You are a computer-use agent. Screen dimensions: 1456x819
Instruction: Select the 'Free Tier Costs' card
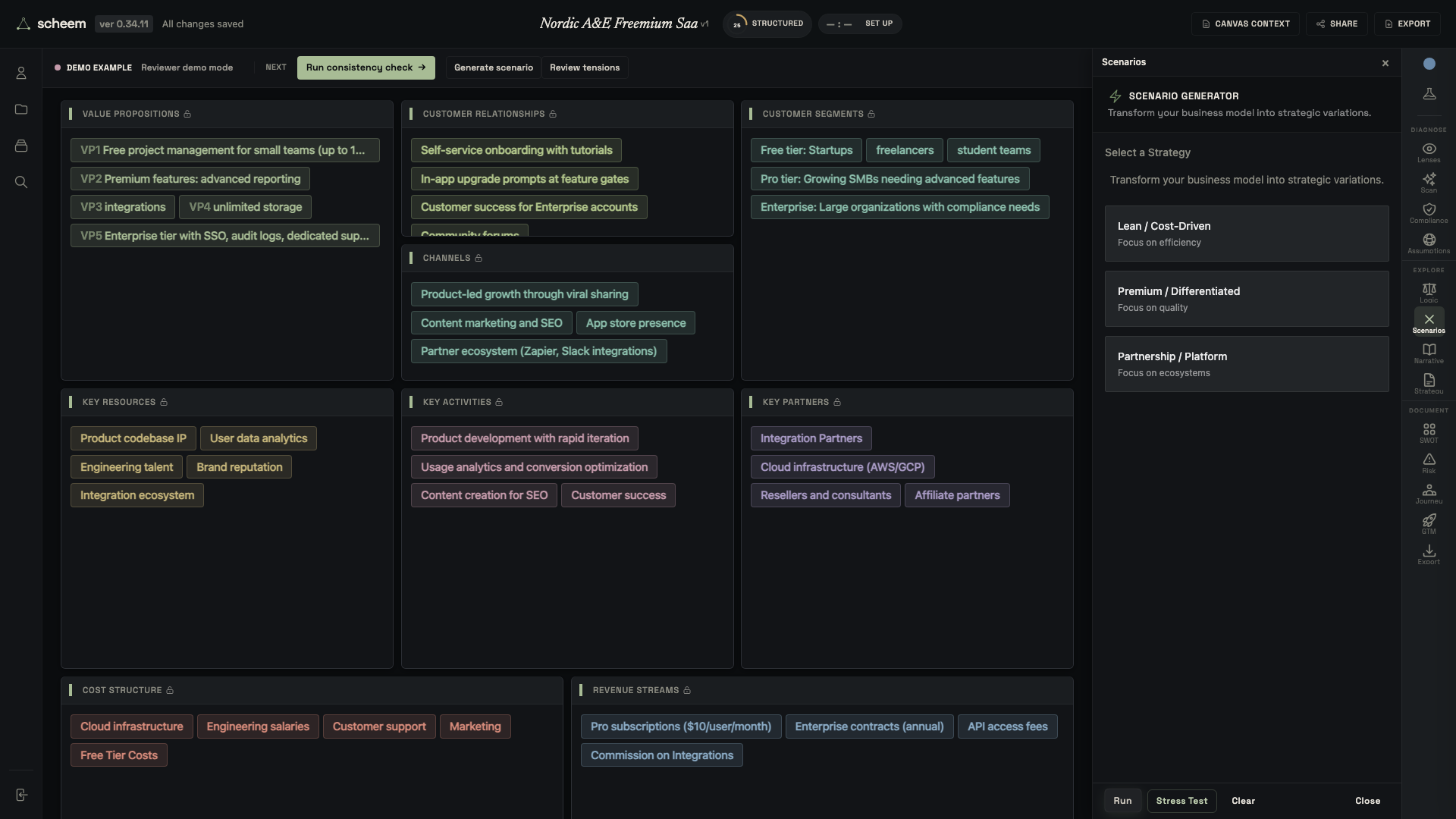(119, 755)
